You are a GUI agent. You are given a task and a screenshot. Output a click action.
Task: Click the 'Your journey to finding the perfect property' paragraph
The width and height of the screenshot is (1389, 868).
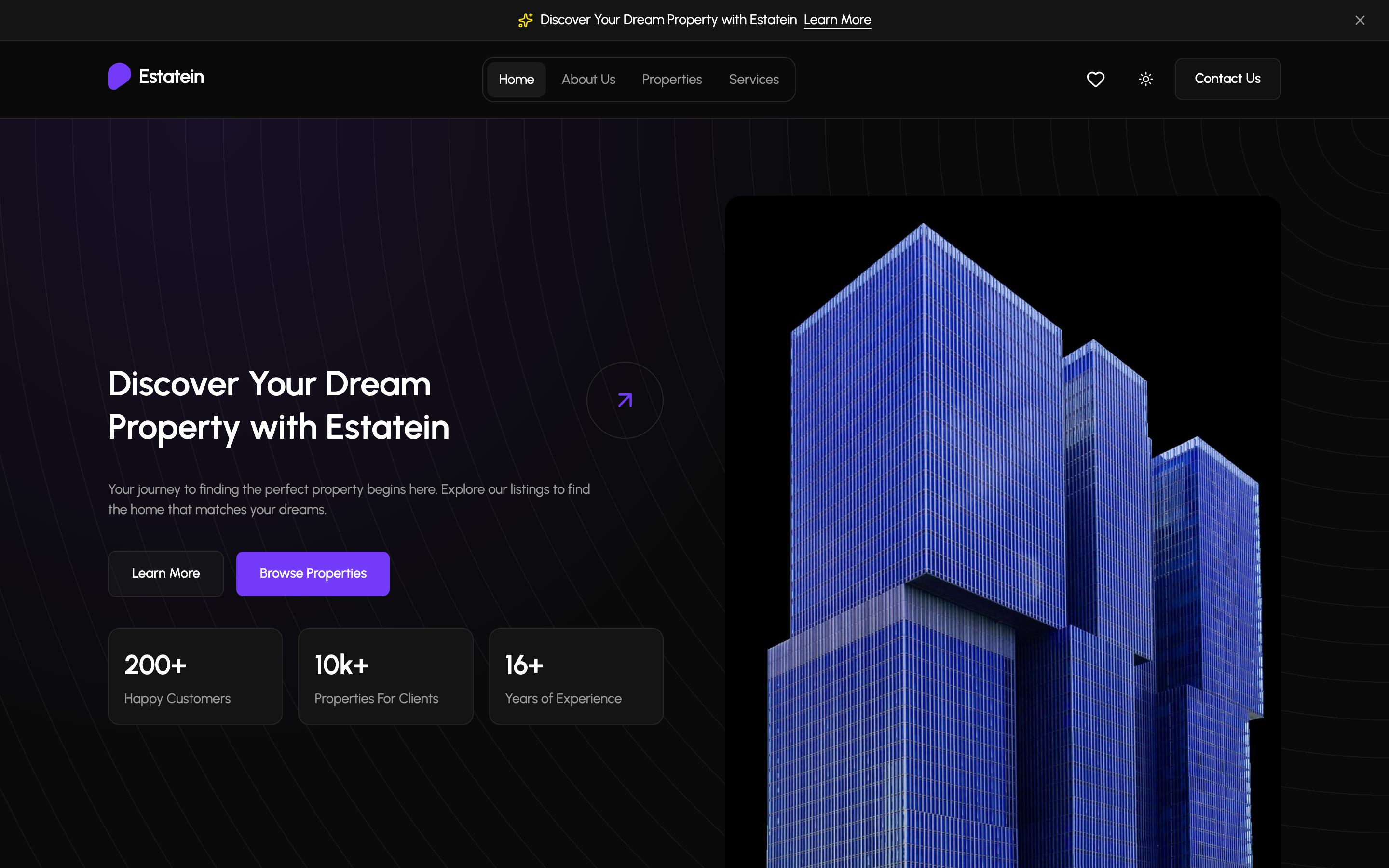click(349, 500)
